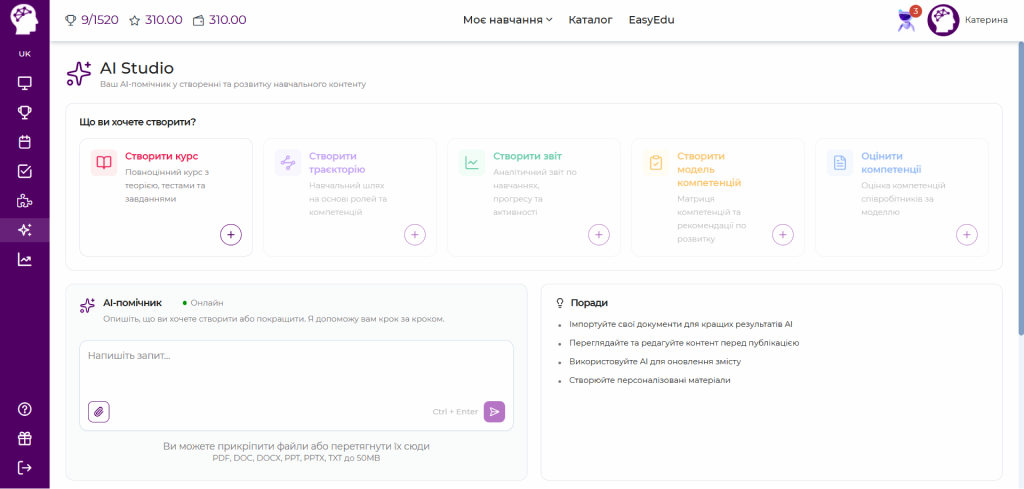Click the trophy score 9/1520 in the header
Viewport: 1024px width, 489px height.
click(x=92, y=20)
